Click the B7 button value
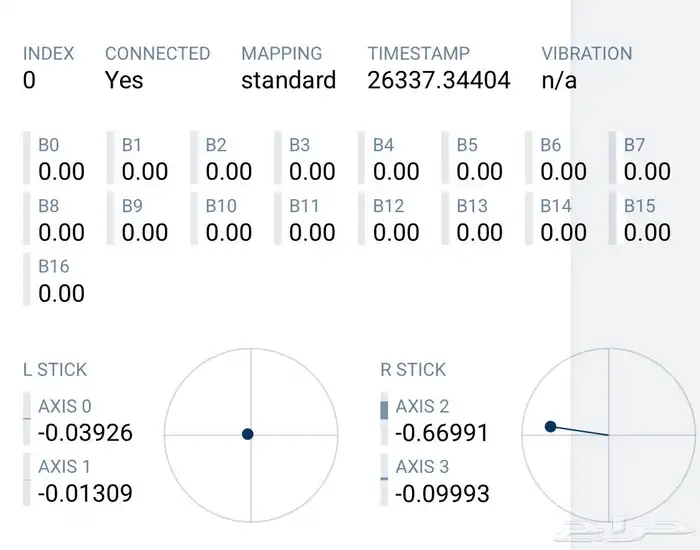The image size is (700, 550). click(647, 171)
